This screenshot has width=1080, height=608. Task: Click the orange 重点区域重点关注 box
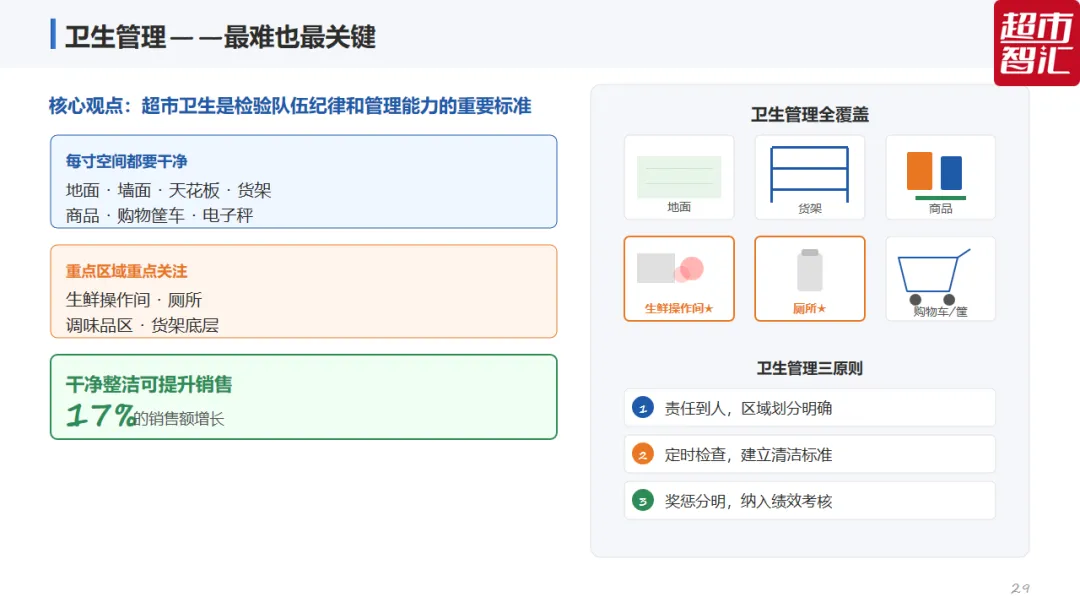304,291
